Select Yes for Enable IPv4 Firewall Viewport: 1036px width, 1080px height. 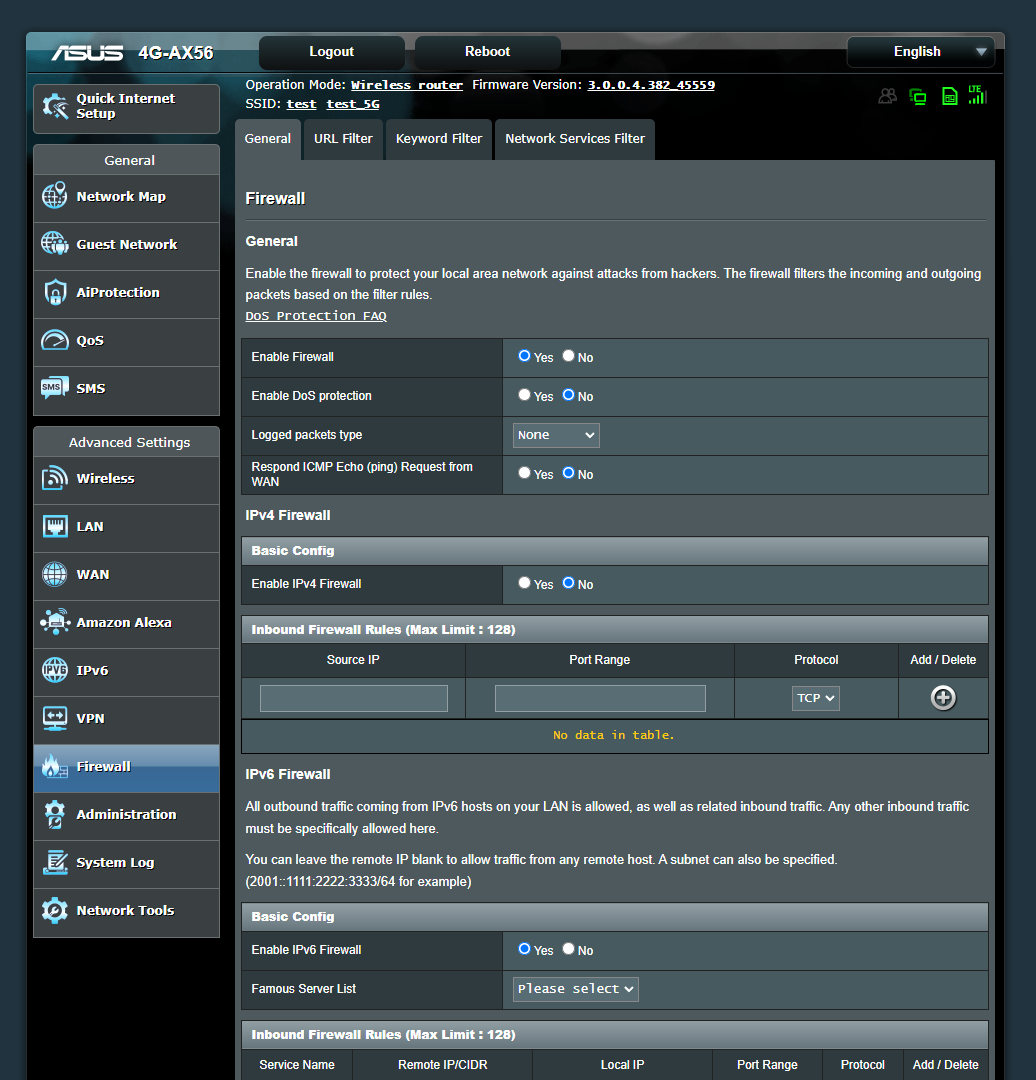click(x=524, y=583)
